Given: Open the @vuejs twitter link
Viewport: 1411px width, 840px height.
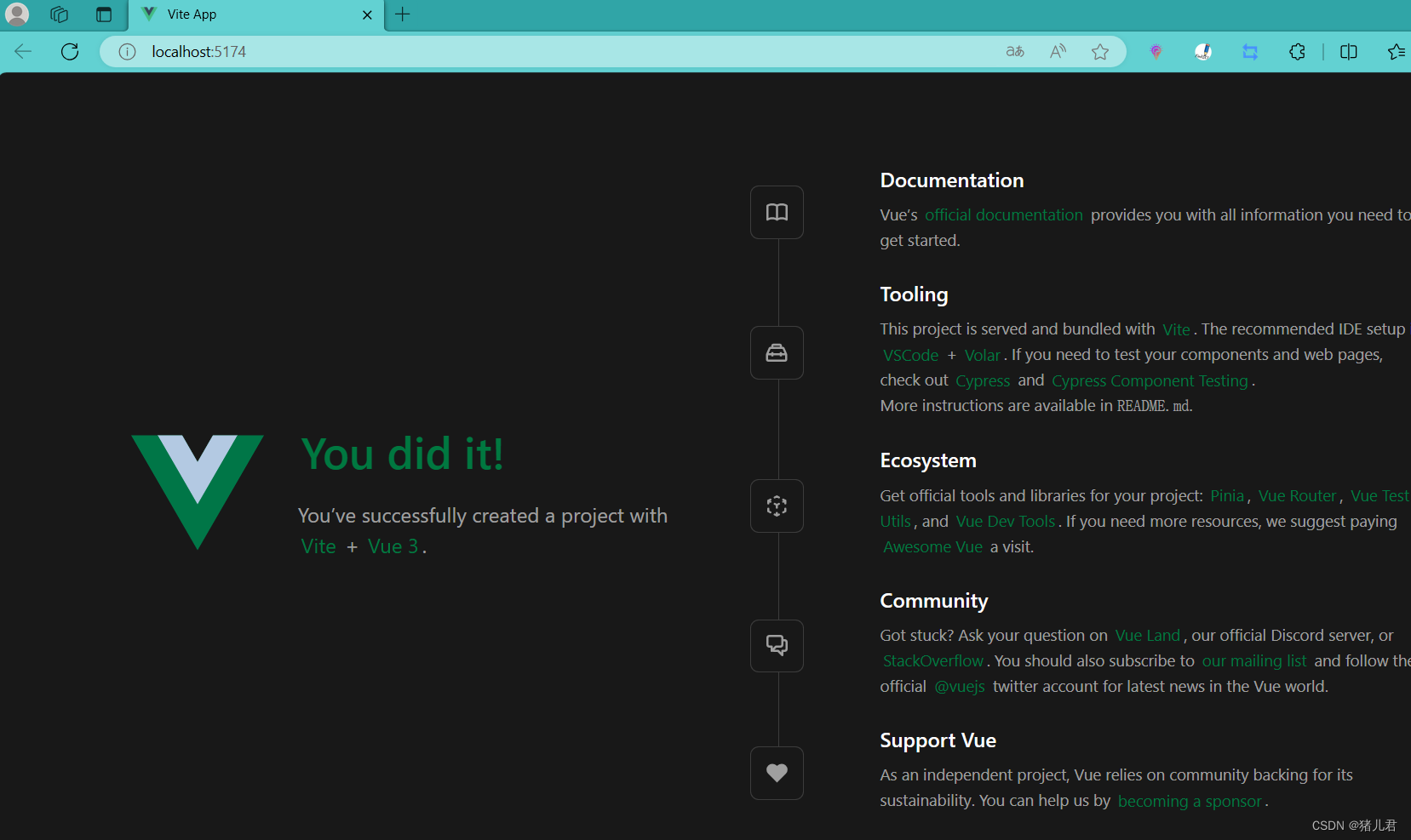Looking at the screenshot, I should [960, 687].
